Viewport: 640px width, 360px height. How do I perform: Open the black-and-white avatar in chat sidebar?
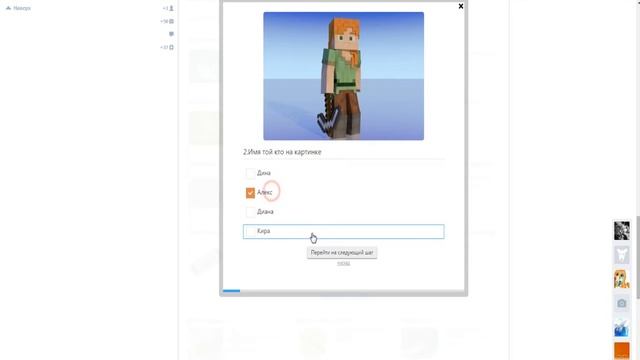622,231
